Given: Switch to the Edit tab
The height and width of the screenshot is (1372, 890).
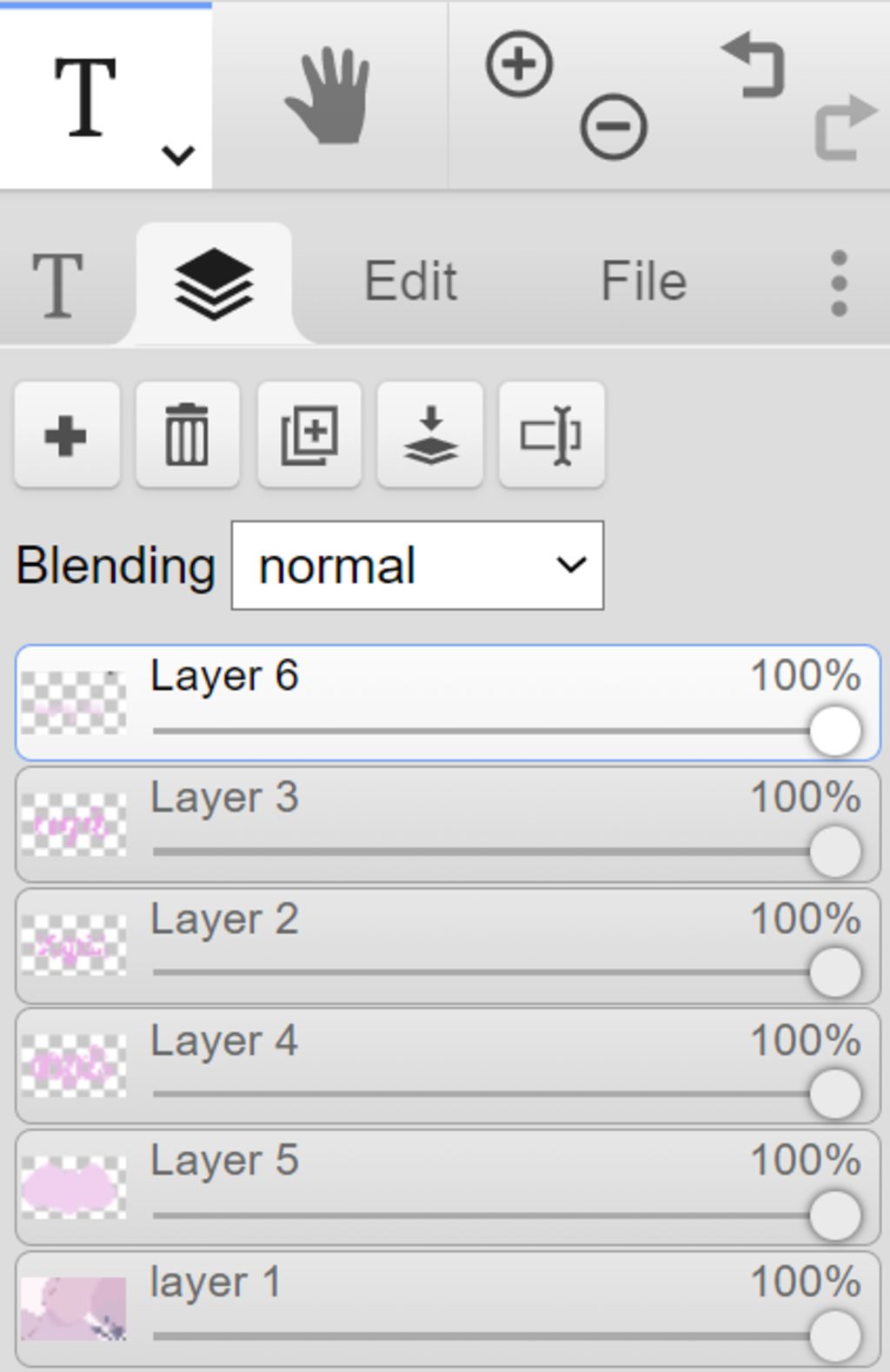Looking at the screenshot, I should [x=410, y=282].
